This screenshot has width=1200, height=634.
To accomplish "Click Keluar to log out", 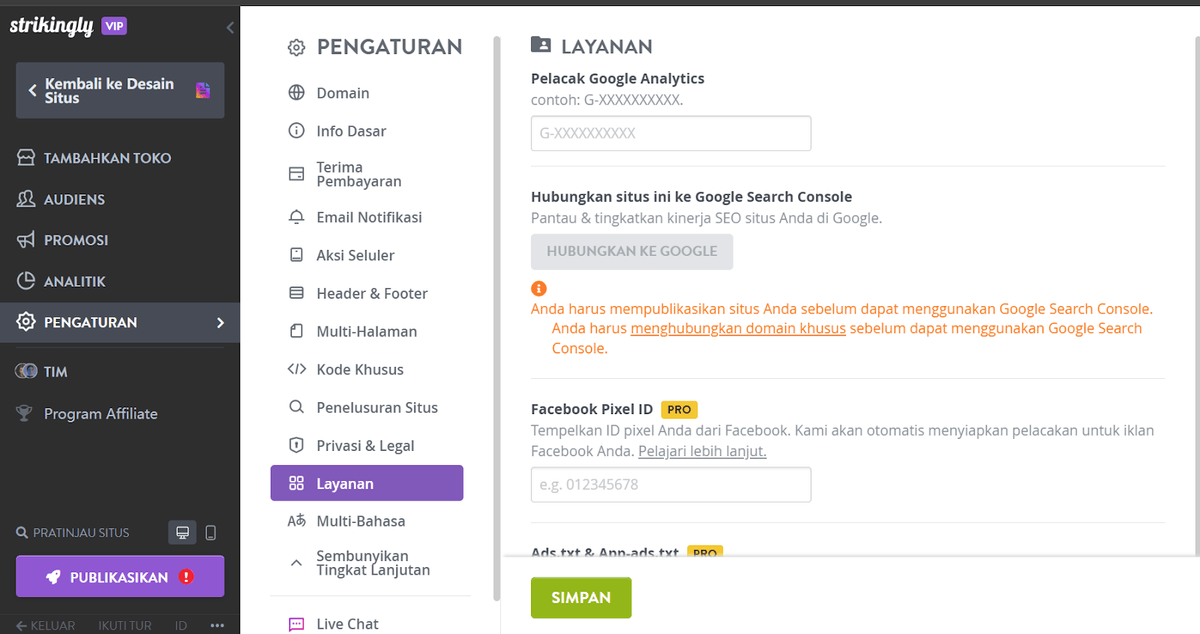I will (x=45, y=626).
